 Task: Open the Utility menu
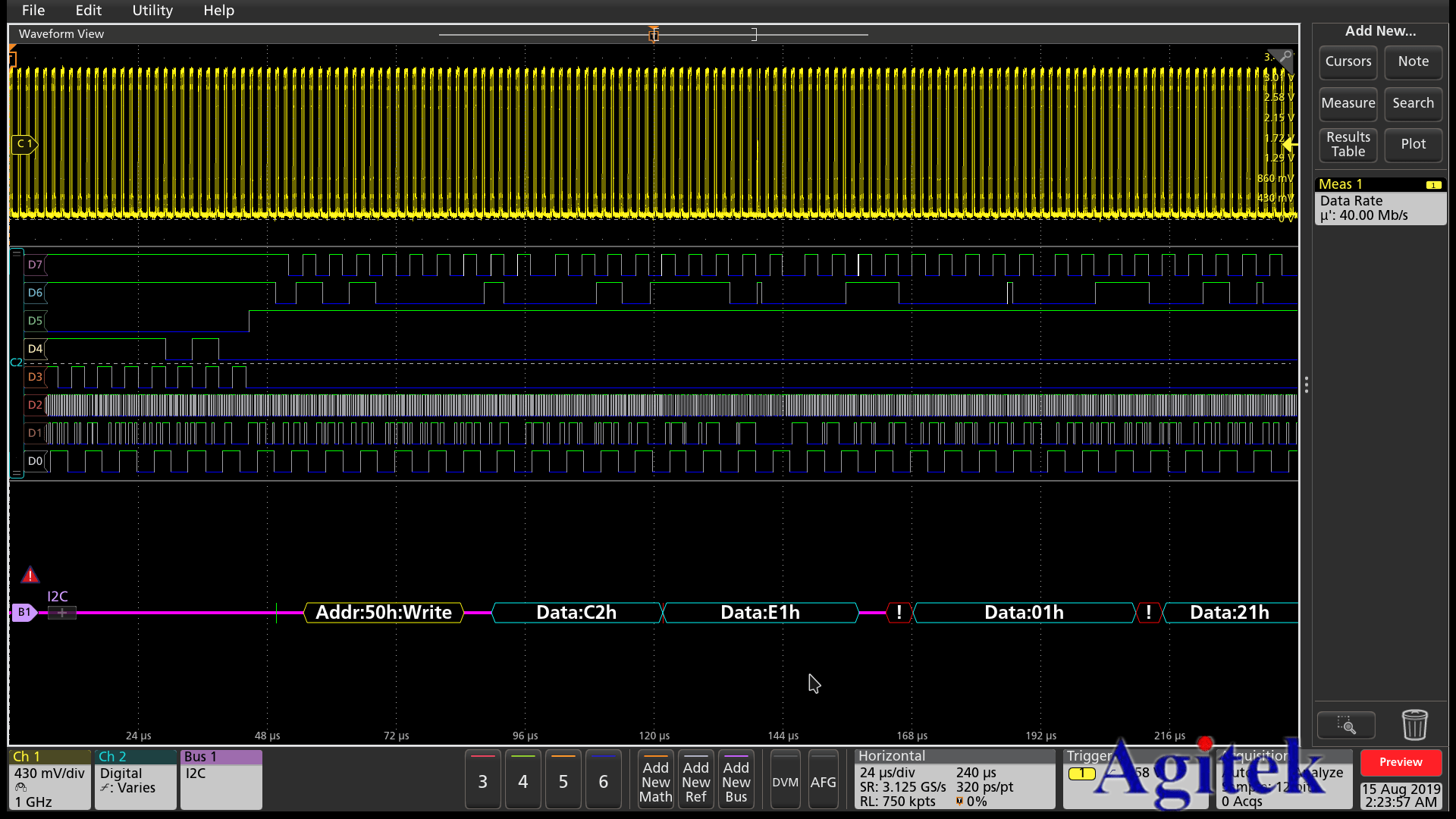(x=152, y=11)
